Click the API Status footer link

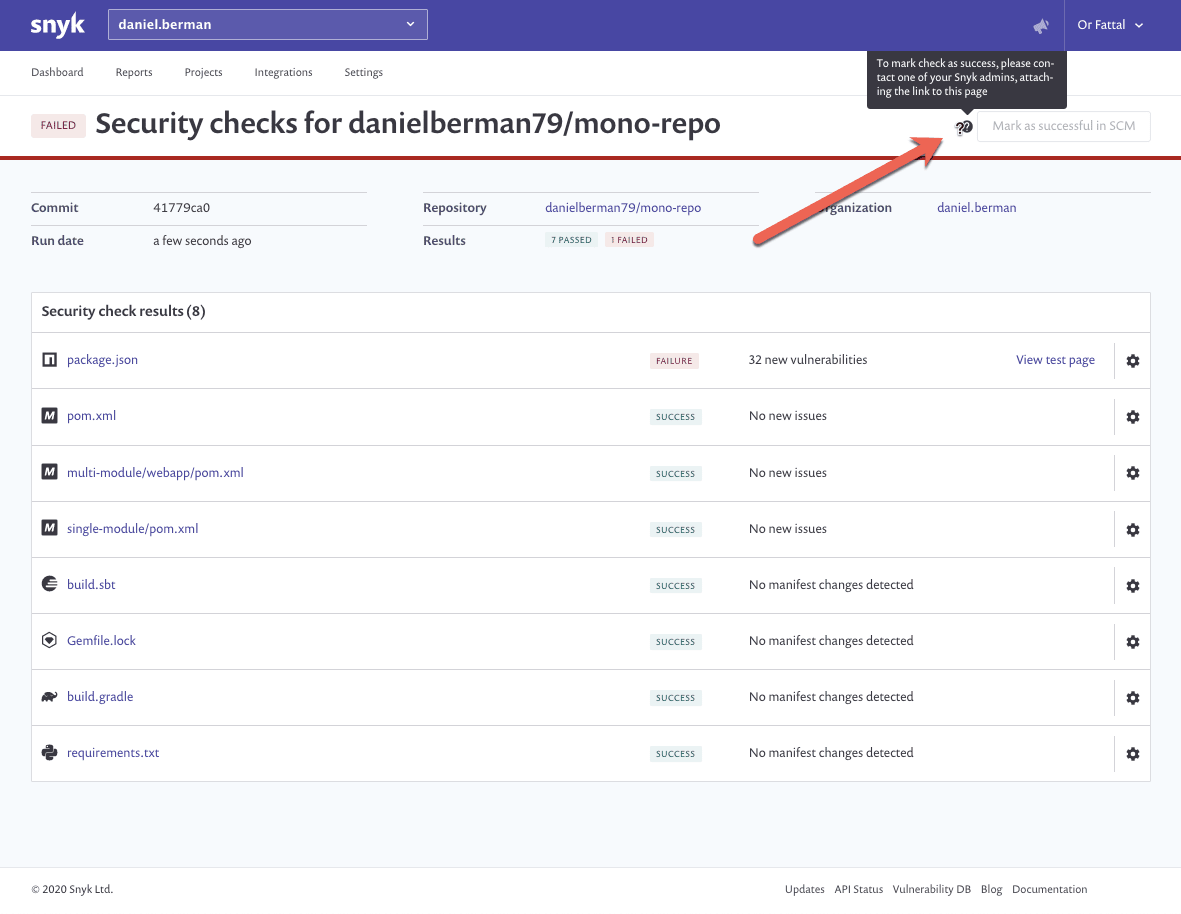point(859,889)
